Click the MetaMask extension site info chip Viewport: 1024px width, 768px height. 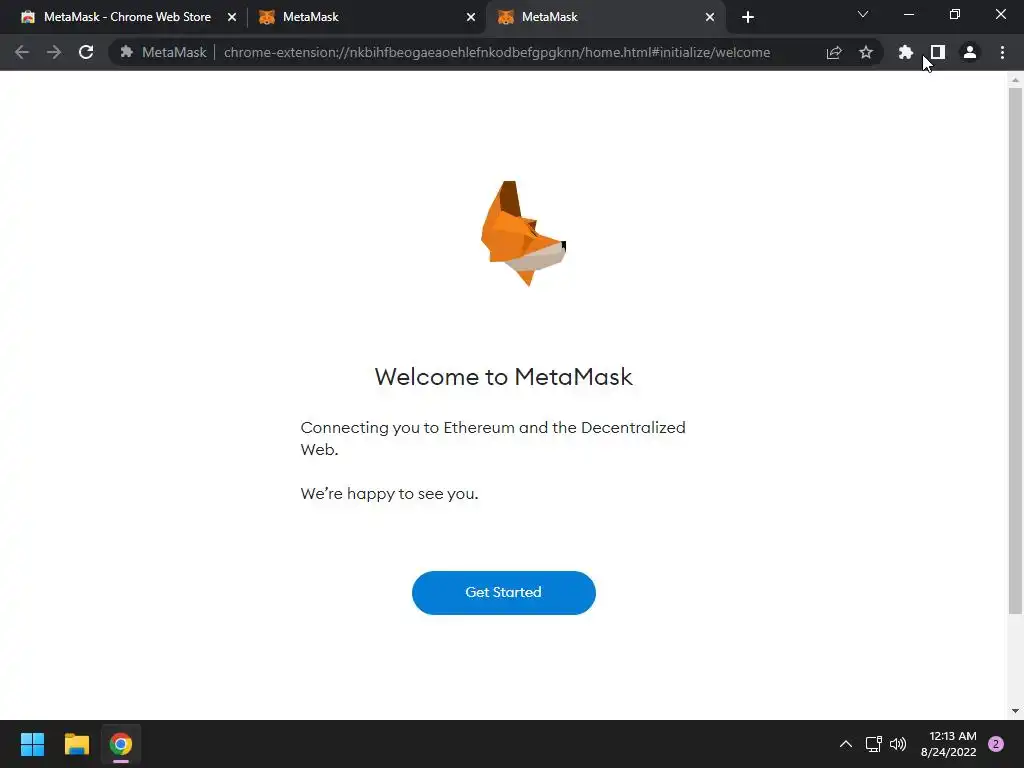click(x=163, y=52)
